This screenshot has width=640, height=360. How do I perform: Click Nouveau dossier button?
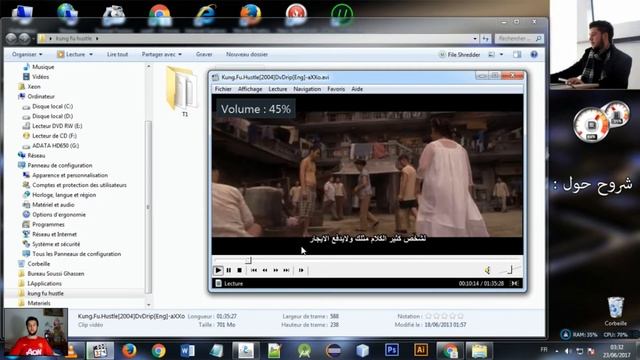pyautogui.click(x=247, y=54)
